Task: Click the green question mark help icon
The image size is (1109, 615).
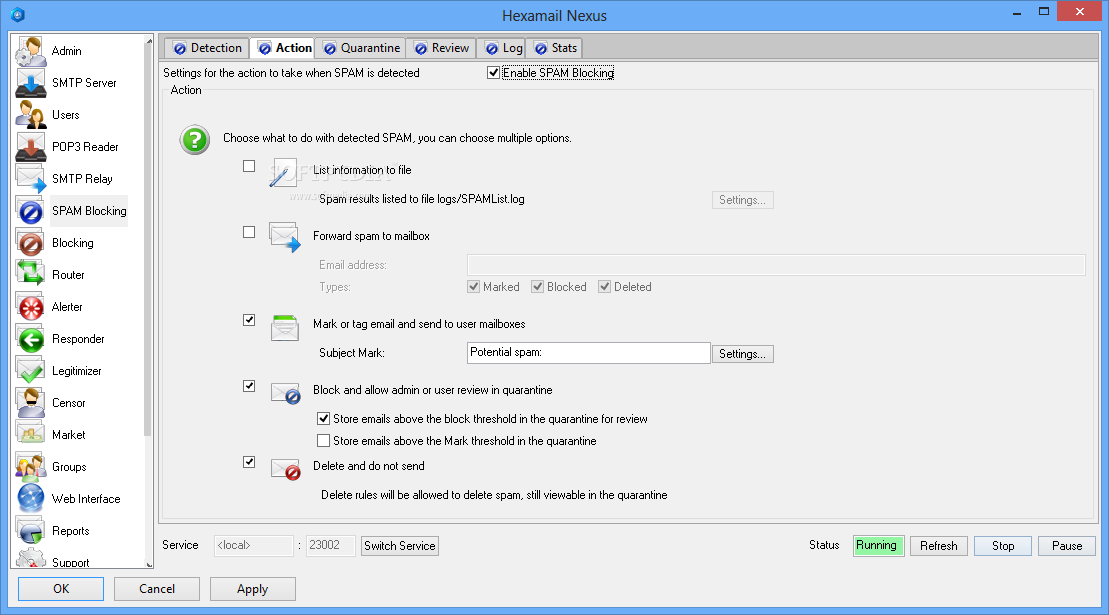Action: pyautogui.click(x=194, y=140)
